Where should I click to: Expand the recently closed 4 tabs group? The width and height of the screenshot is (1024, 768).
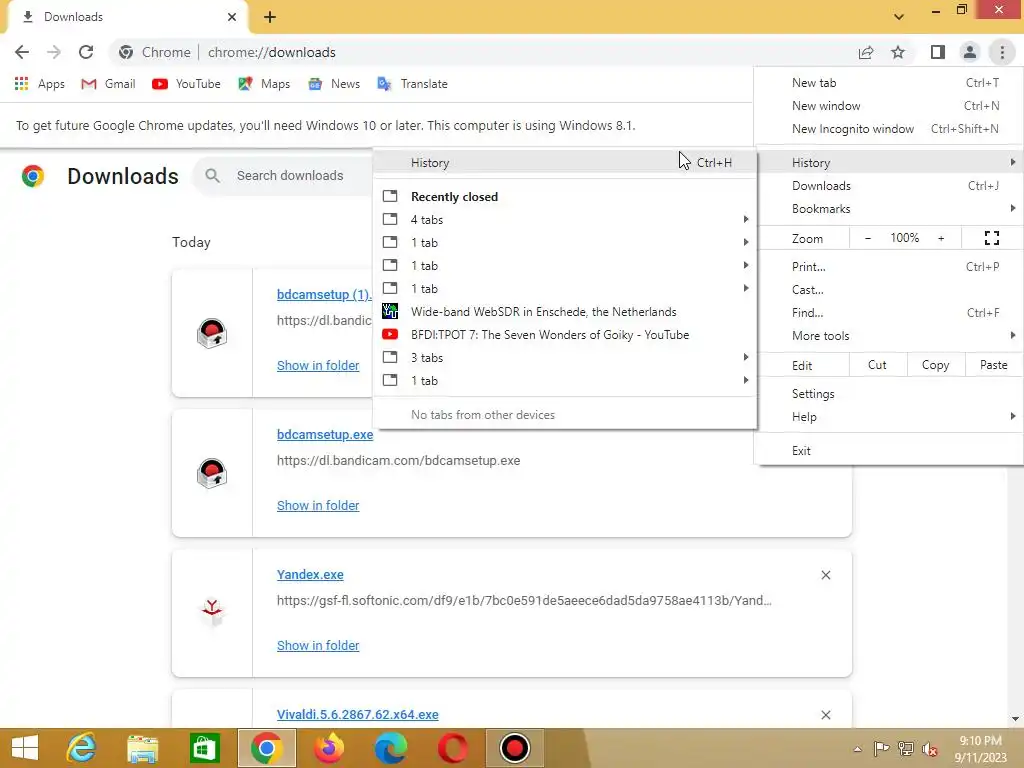tap(565, 219)
